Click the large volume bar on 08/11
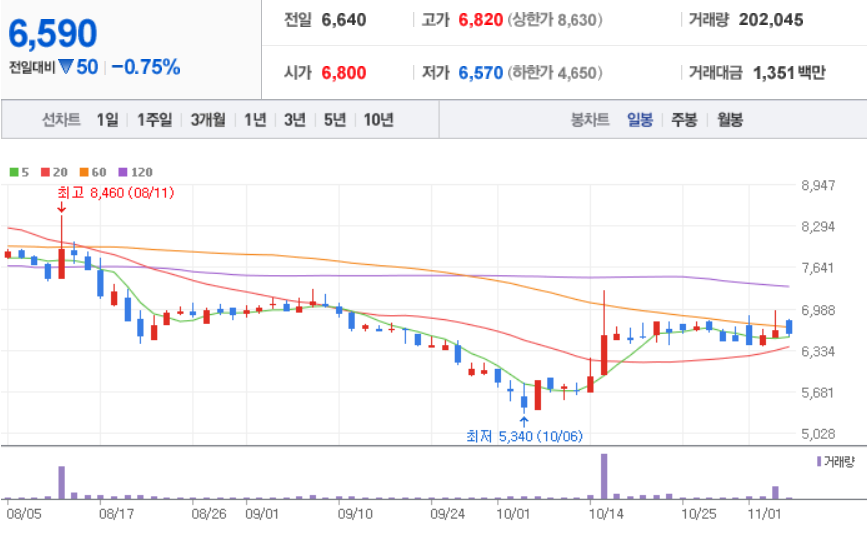Viewport: 867px width, 542px height. pyautogui.click(x=61, y=483)
